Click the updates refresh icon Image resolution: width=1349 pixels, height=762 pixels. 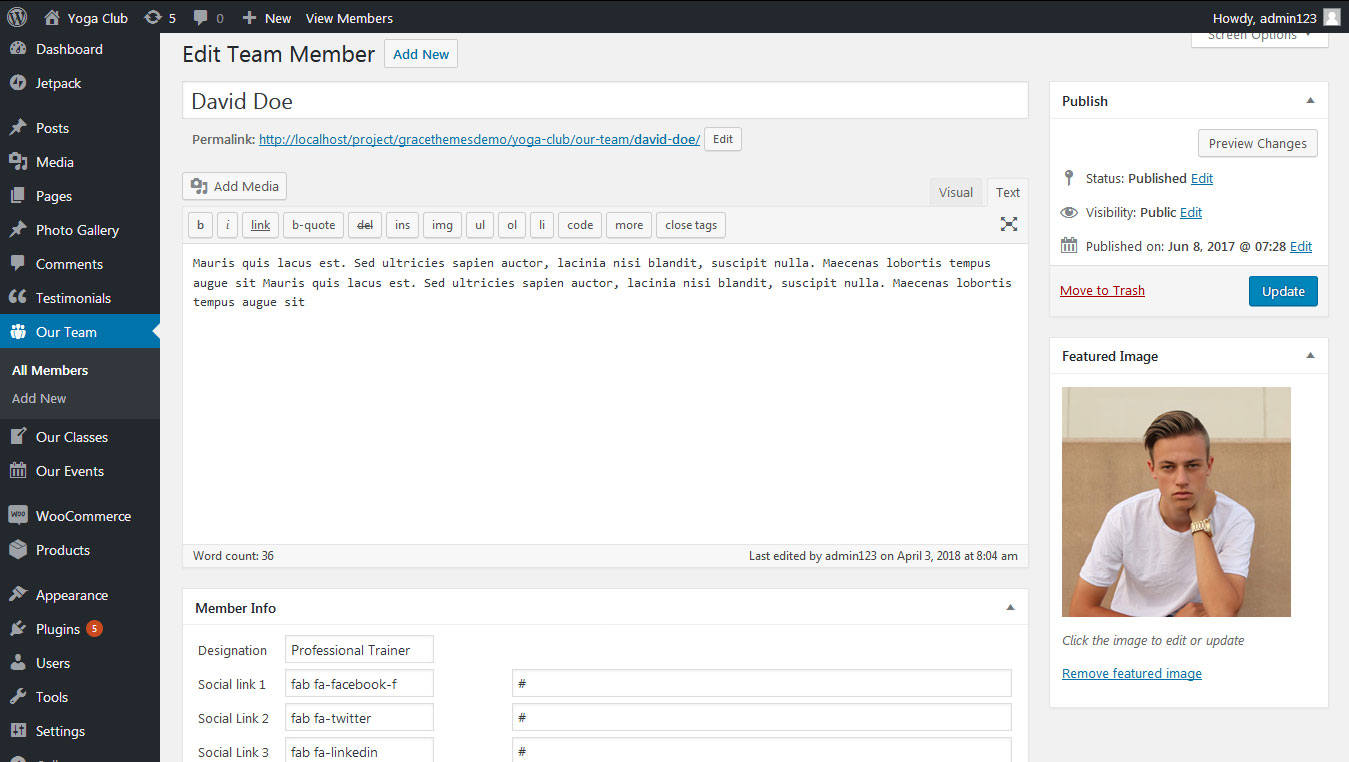click(x=152, y=18)
